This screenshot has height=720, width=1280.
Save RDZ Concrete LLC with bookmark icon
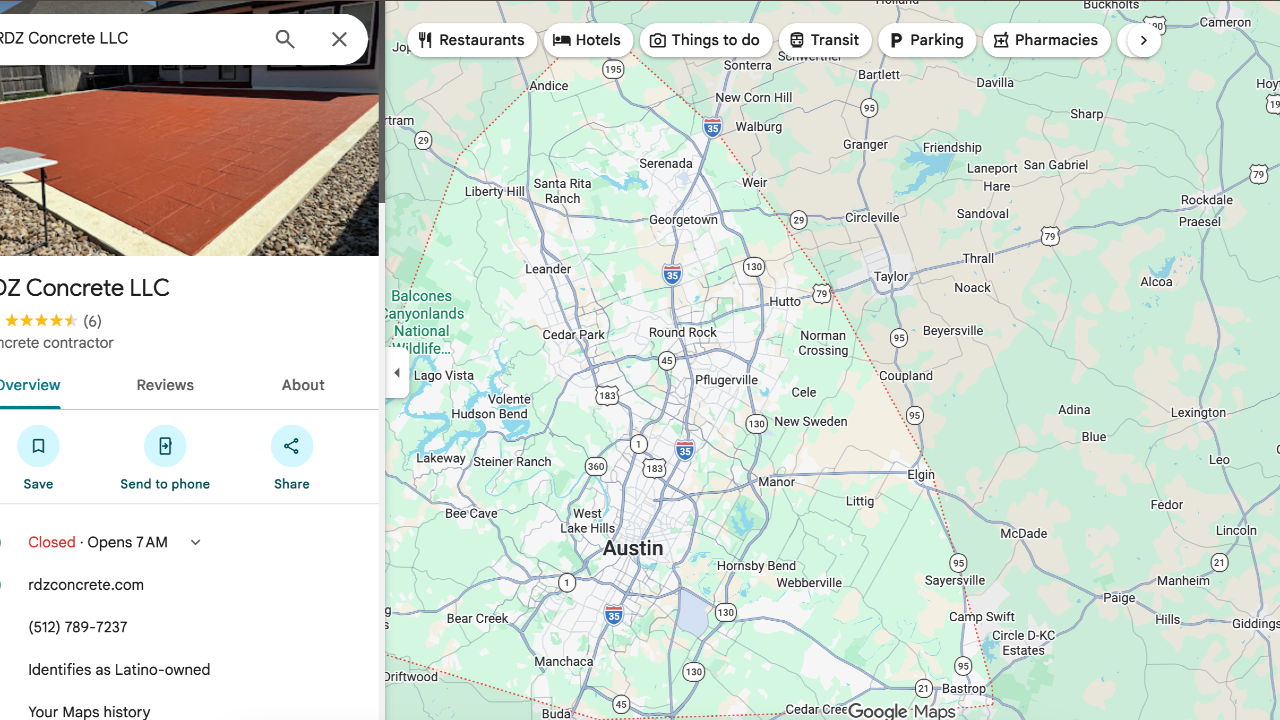pos(38,446)
